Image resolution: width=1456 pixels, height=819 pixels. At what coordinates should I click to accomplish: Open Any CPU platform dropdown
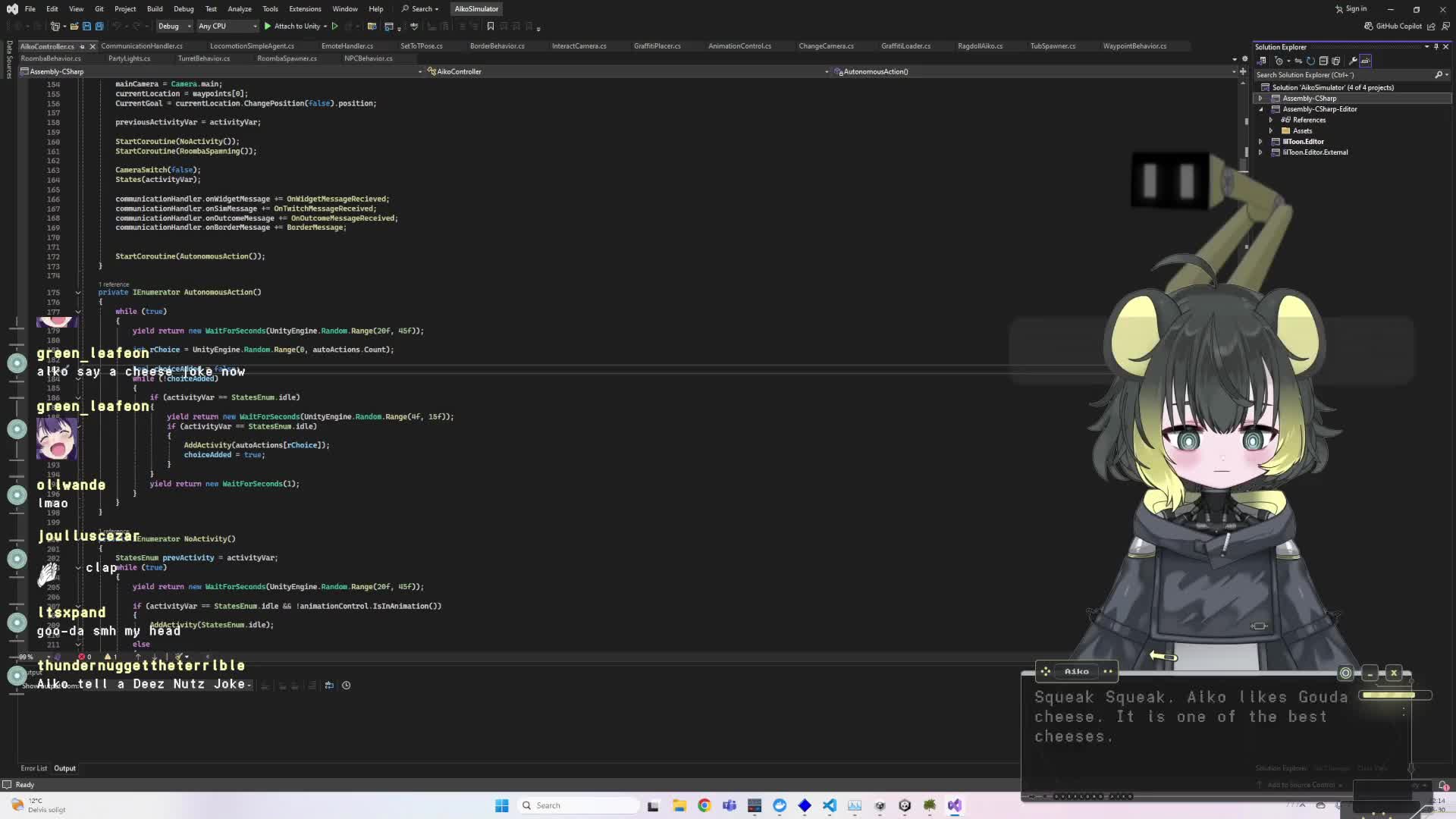pyautogui.click(x=227, y=27)
